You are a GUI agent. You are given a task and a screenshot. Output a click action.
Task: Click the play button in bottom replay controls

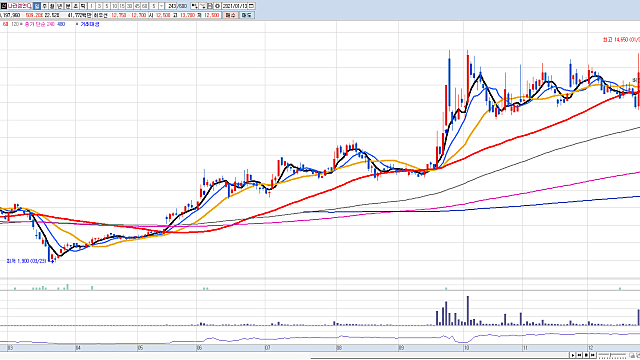click(573, 355)
